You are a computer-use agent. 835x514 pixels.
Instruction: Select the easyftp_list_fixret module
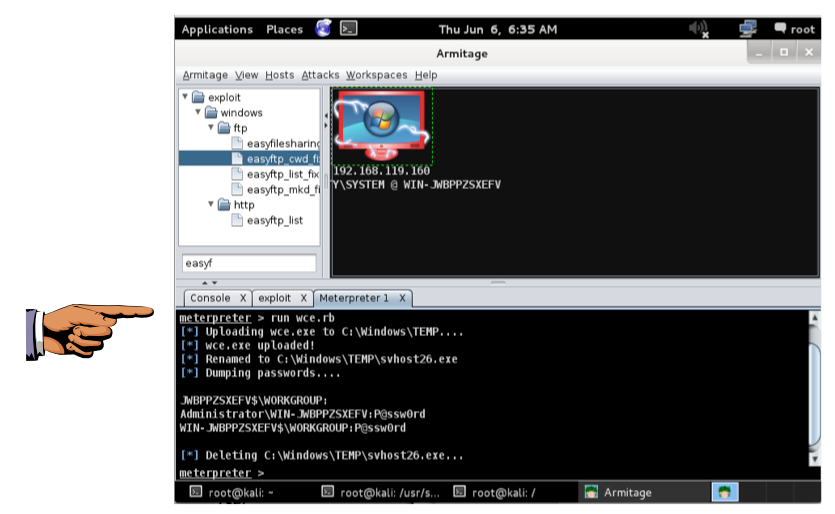click(x=283, y=174)
